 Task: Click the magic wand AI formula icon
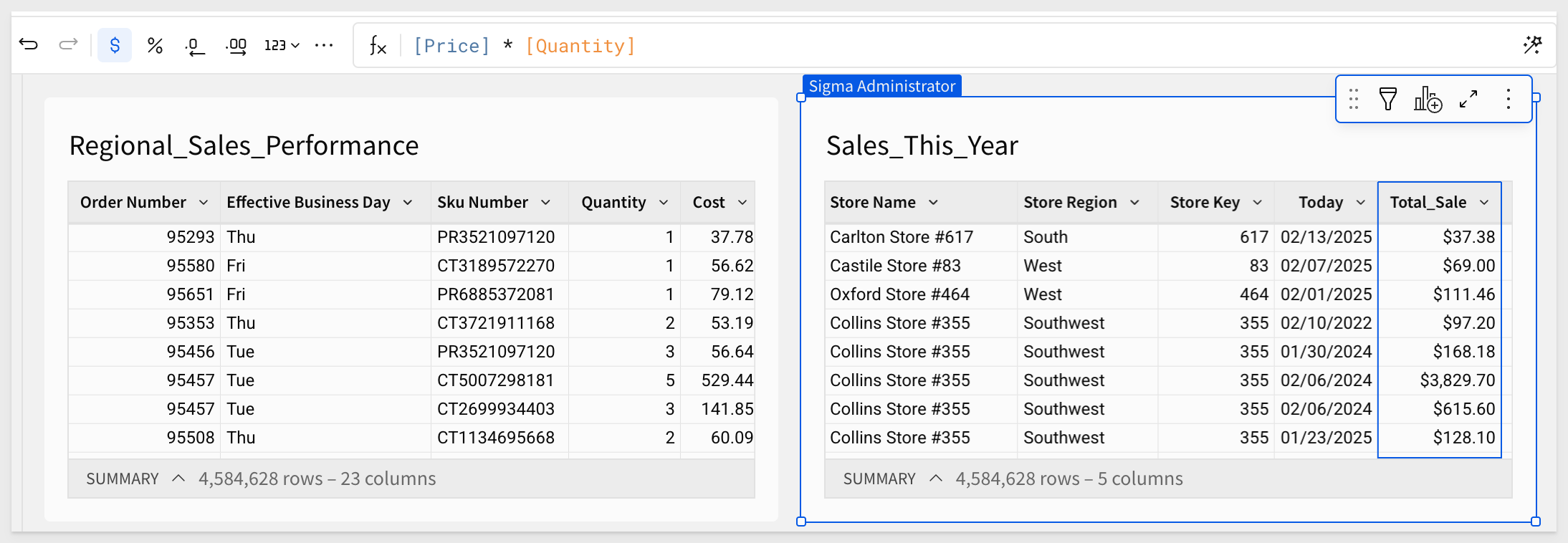[x=1532, y=45]
